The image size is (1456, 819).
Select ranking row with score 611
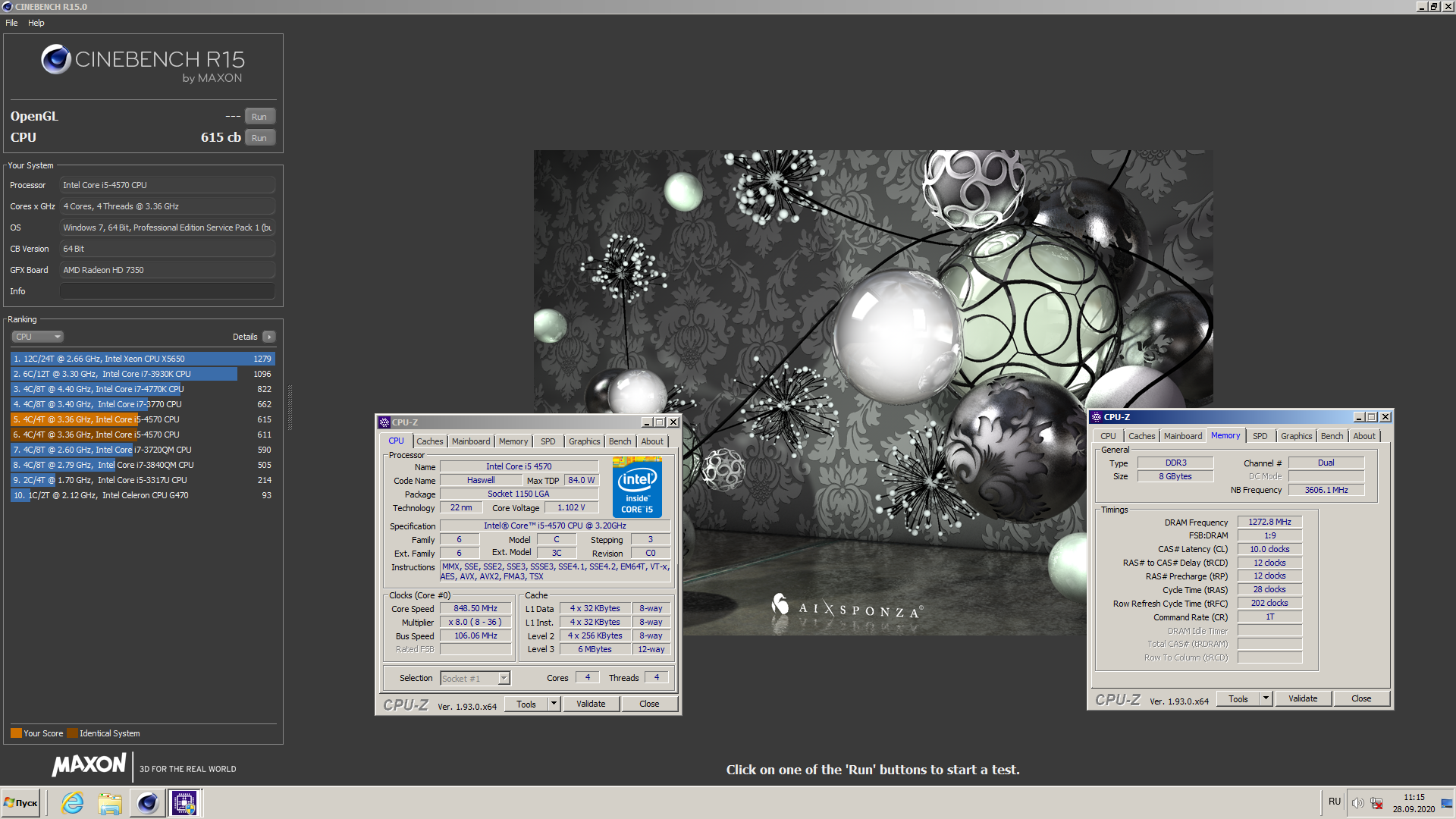[143, 435]
